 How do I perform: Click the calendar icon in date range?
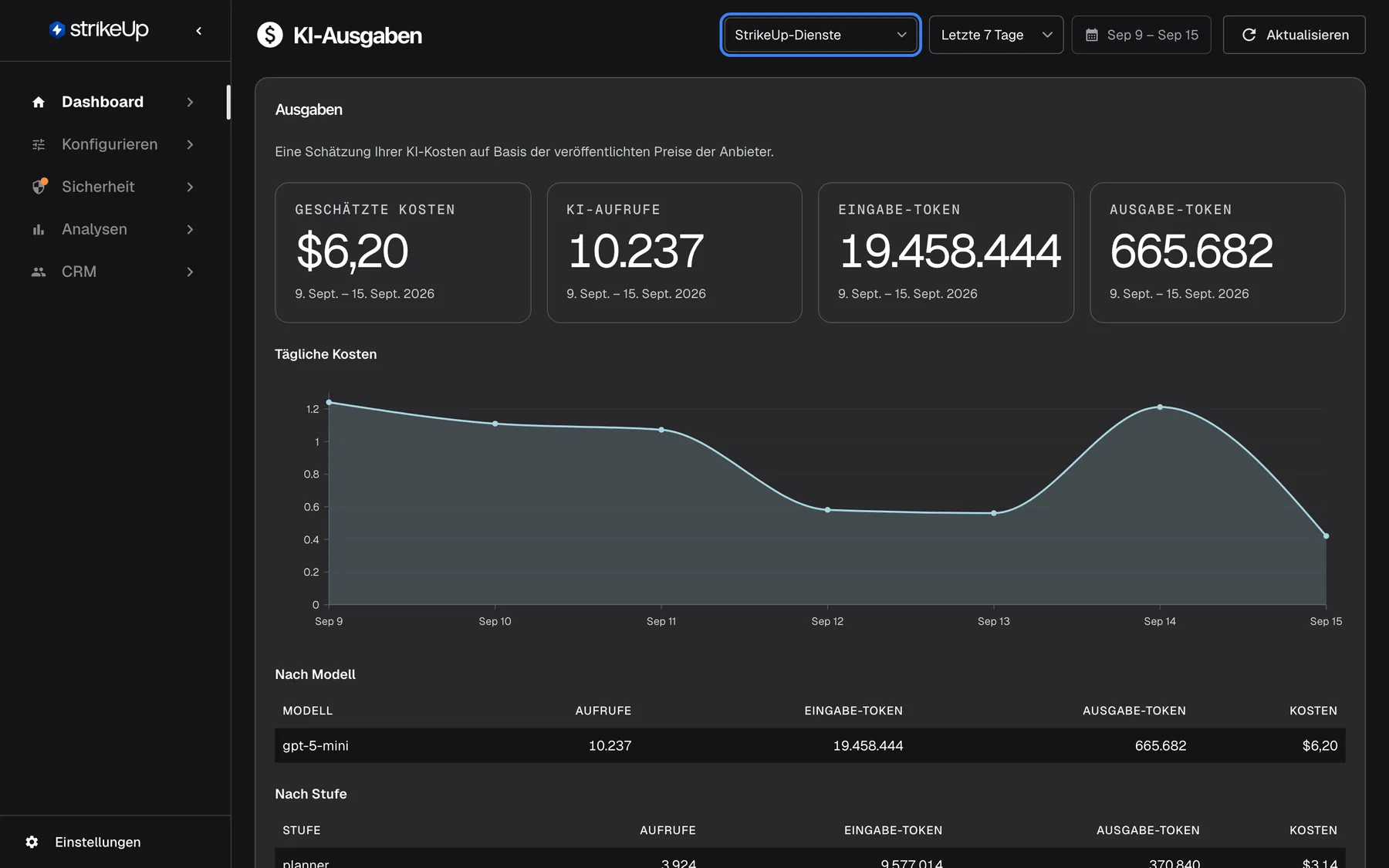1092,35
